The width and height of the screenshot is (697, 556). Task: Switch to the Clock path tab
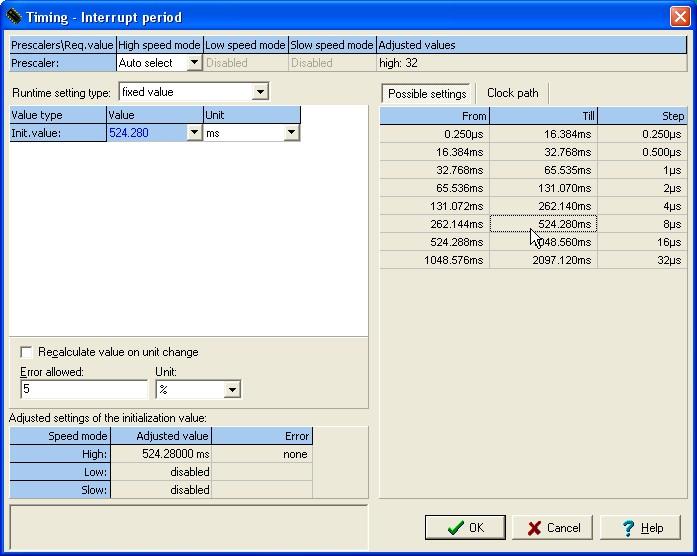tap(513, 93)
